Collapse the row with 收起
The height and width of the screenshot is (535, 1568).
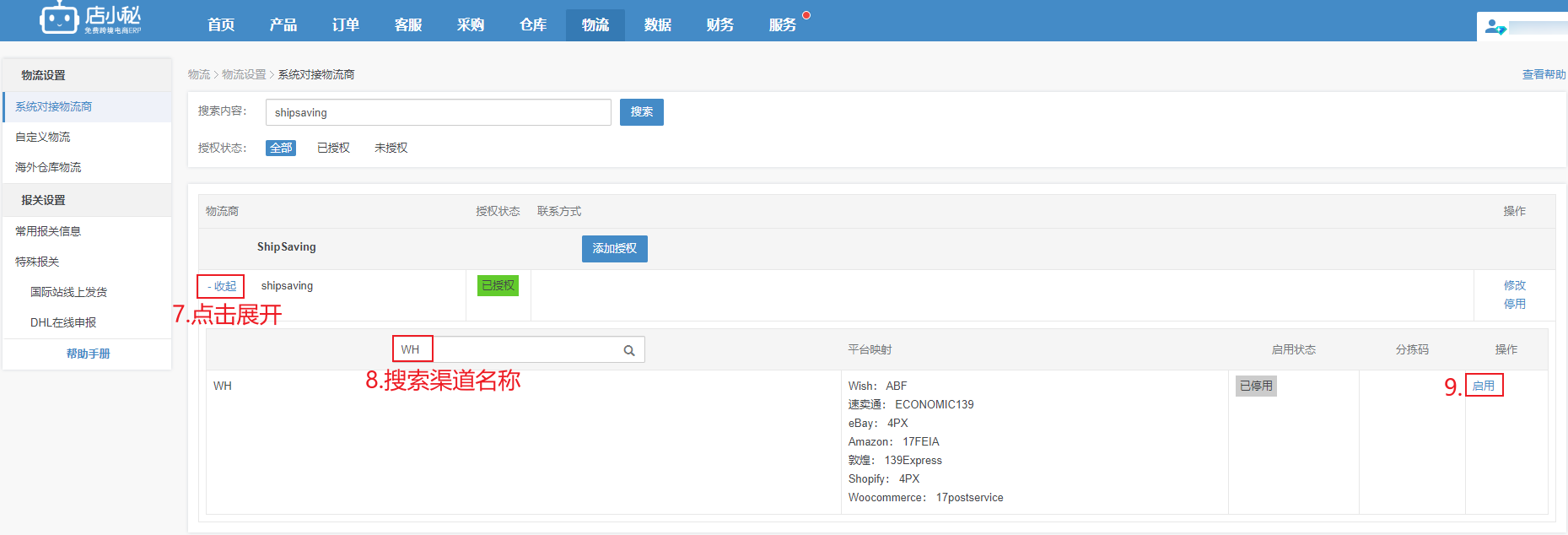(221, 287)
